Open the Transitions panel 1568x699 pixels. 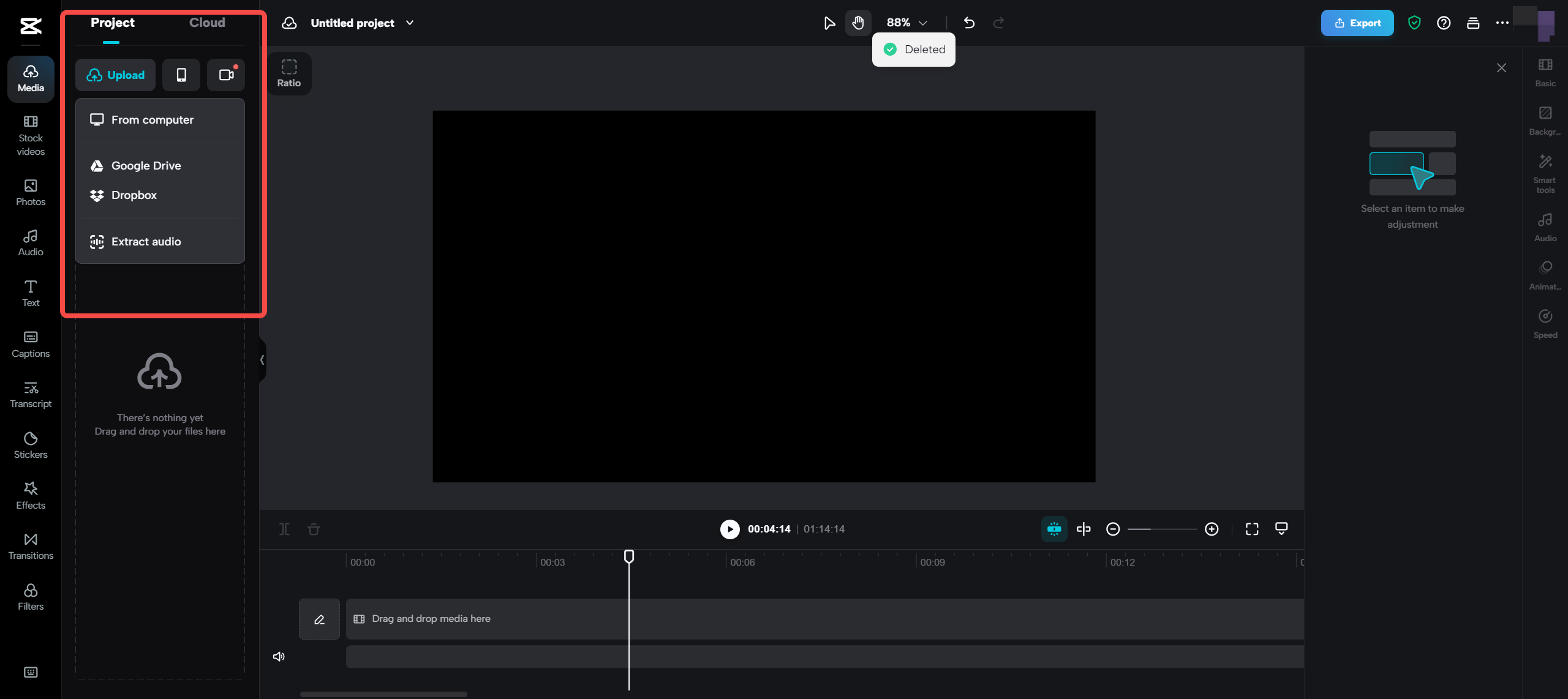point(31,546)
